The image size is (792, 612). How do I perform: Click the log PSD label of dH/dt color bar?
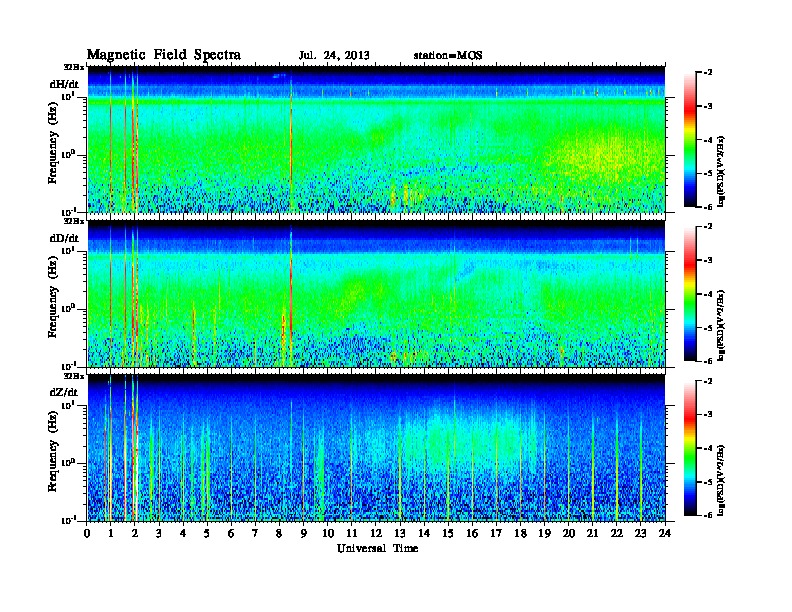[x=721, y=171]
